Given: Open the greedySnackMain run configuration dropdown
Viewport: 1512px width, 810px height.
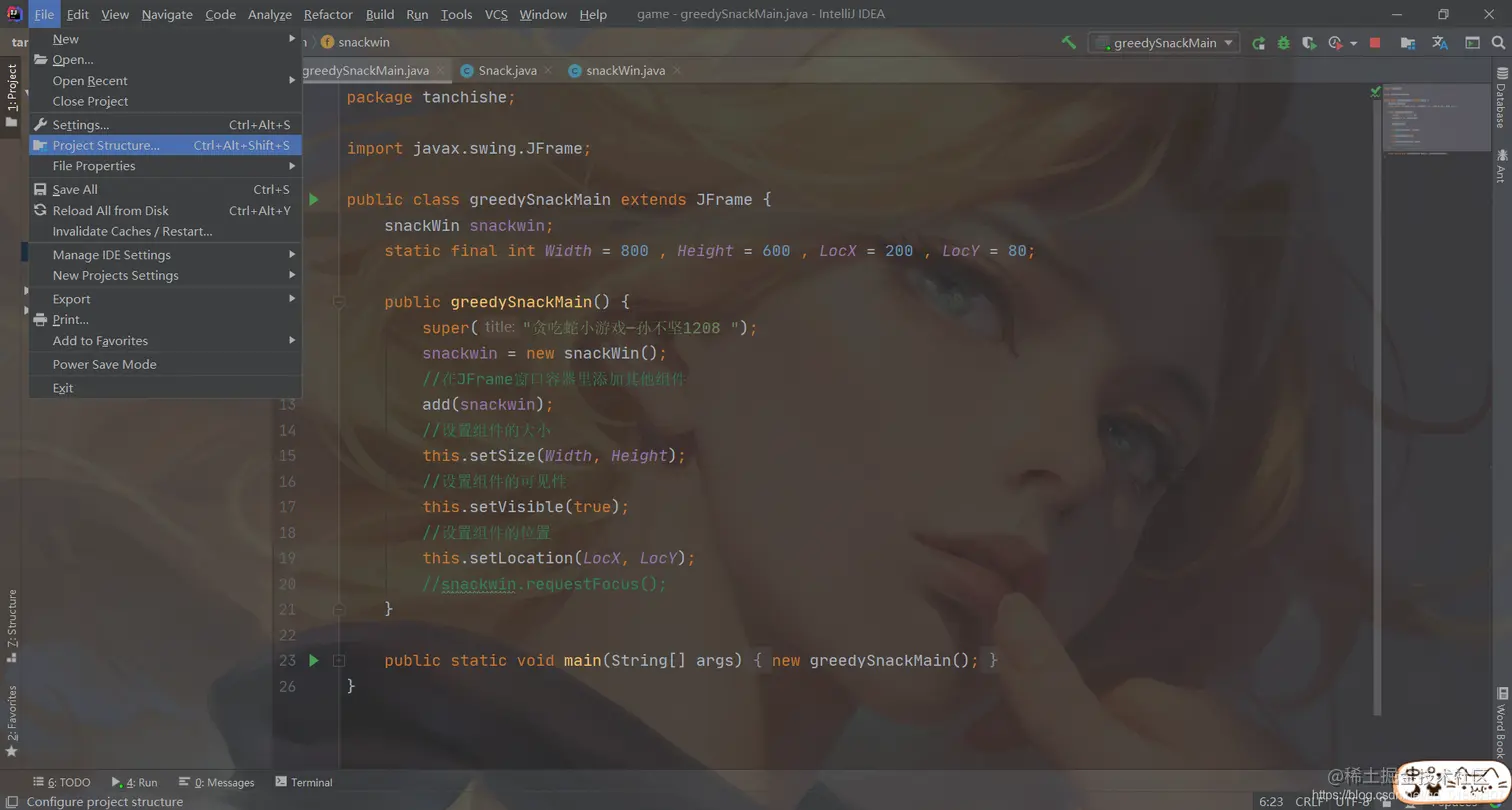Looking at the screenshot, I should tap(1164, 43).
